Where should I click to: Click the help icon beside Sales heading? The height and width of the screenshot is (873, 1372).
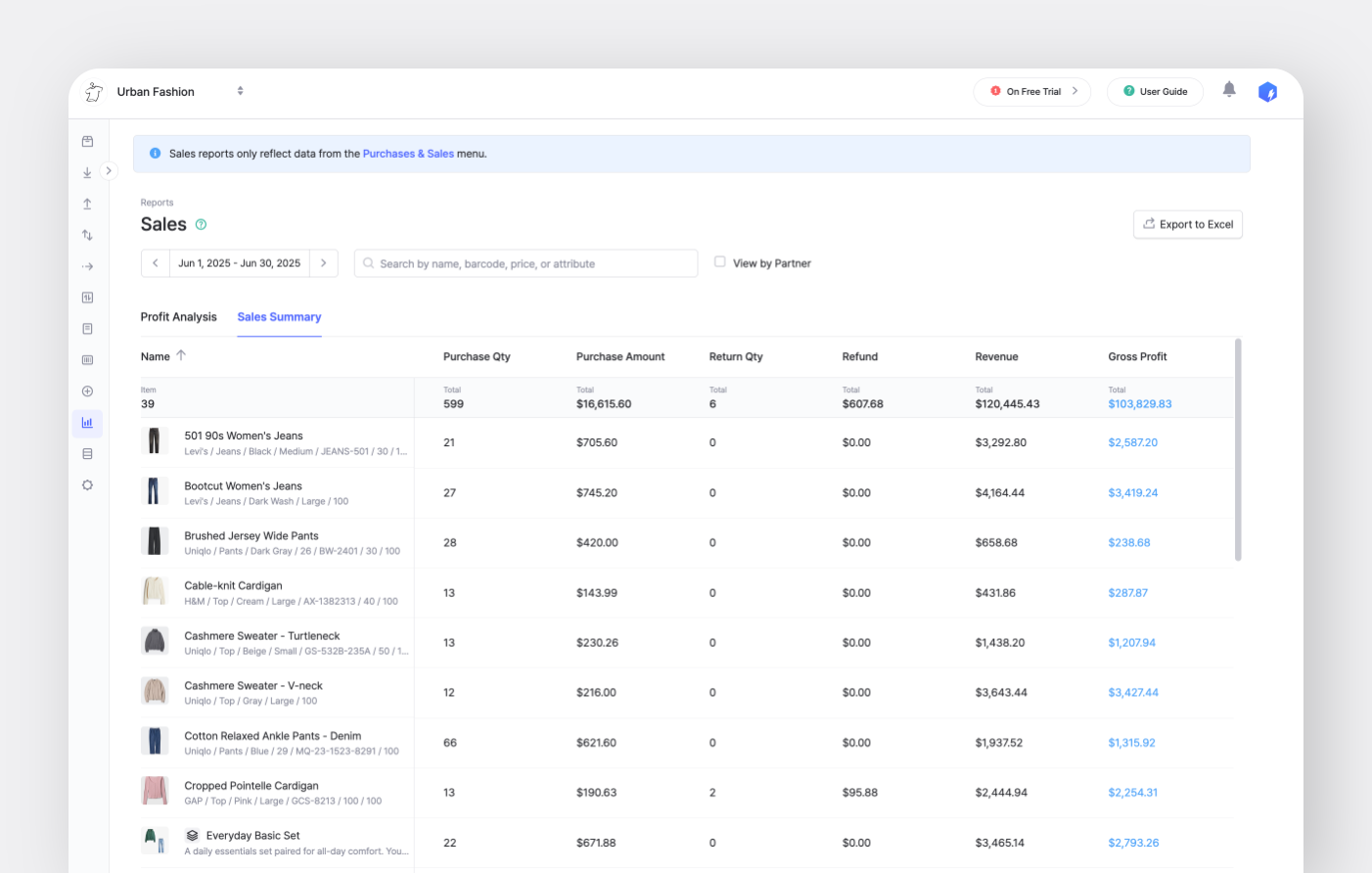[x=201, y=224]
